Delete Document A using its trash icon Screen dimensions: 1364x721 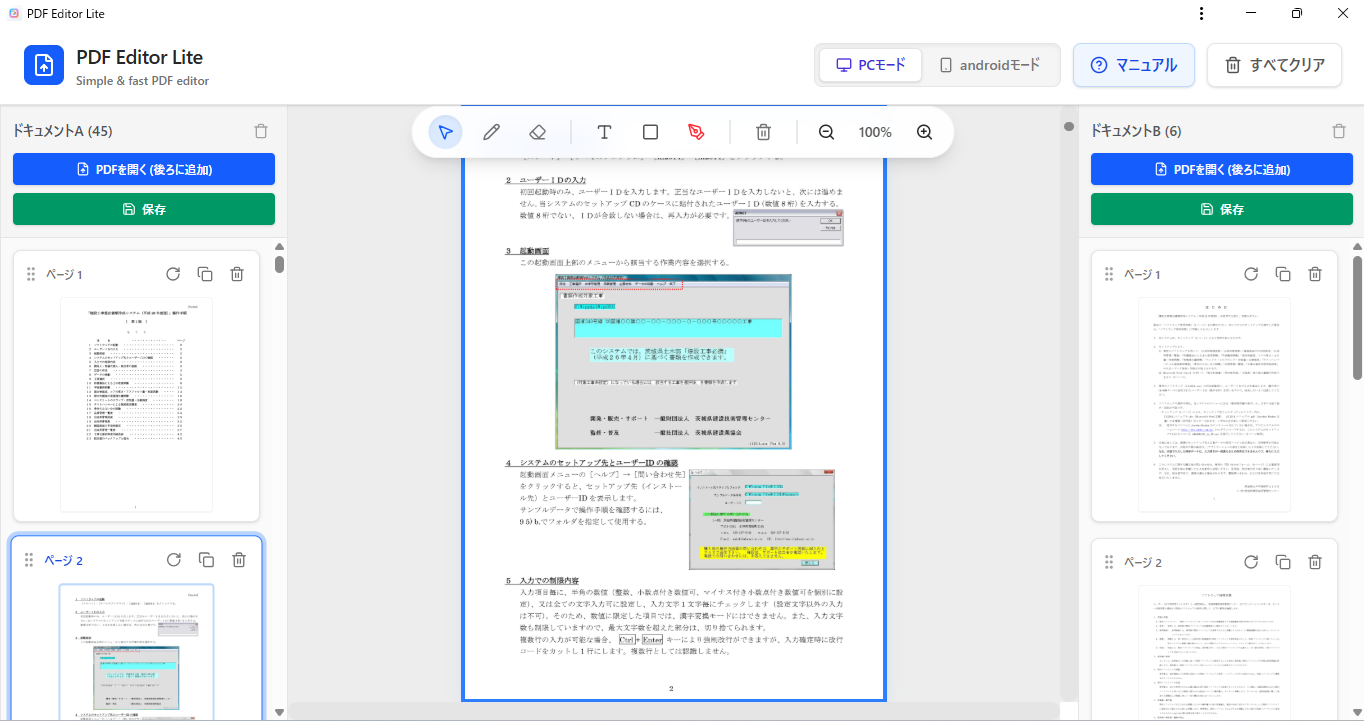coord(261,131)
